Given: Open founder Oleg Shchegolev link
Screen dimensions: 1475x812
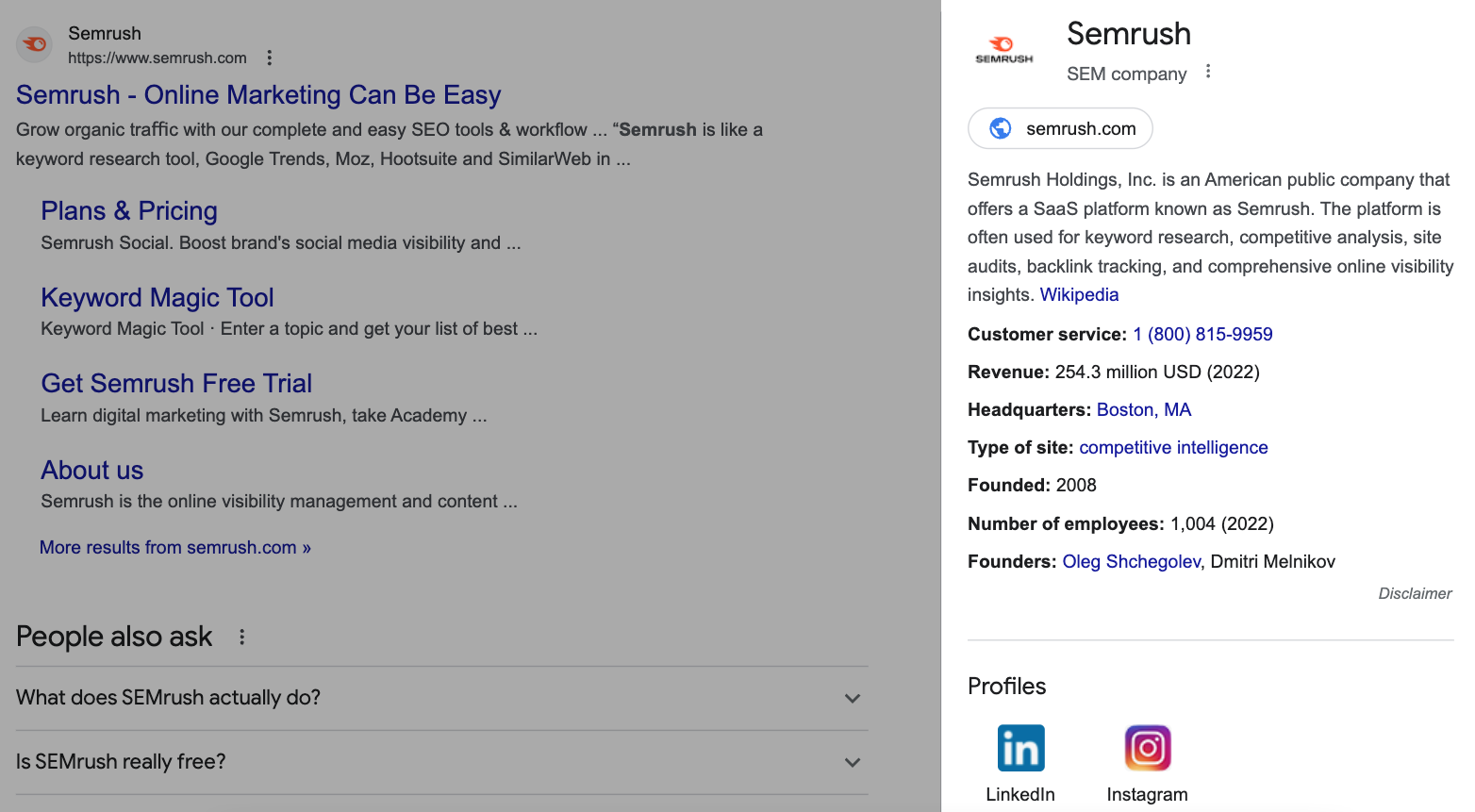Looking at the screenshot, I should pos(1131,562).
